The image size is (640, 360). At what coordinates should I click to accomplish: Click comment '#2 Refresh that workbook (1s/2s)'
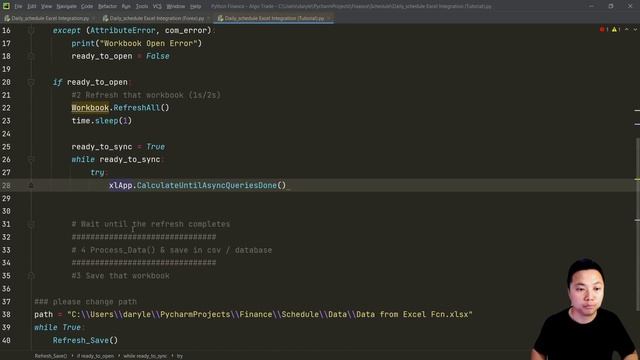[x=146, y=95]
